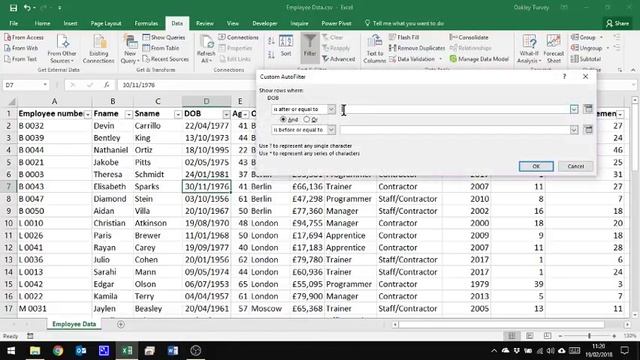Select the And radio button
This screenshot has width=640, height=360.
click(283, 120)
